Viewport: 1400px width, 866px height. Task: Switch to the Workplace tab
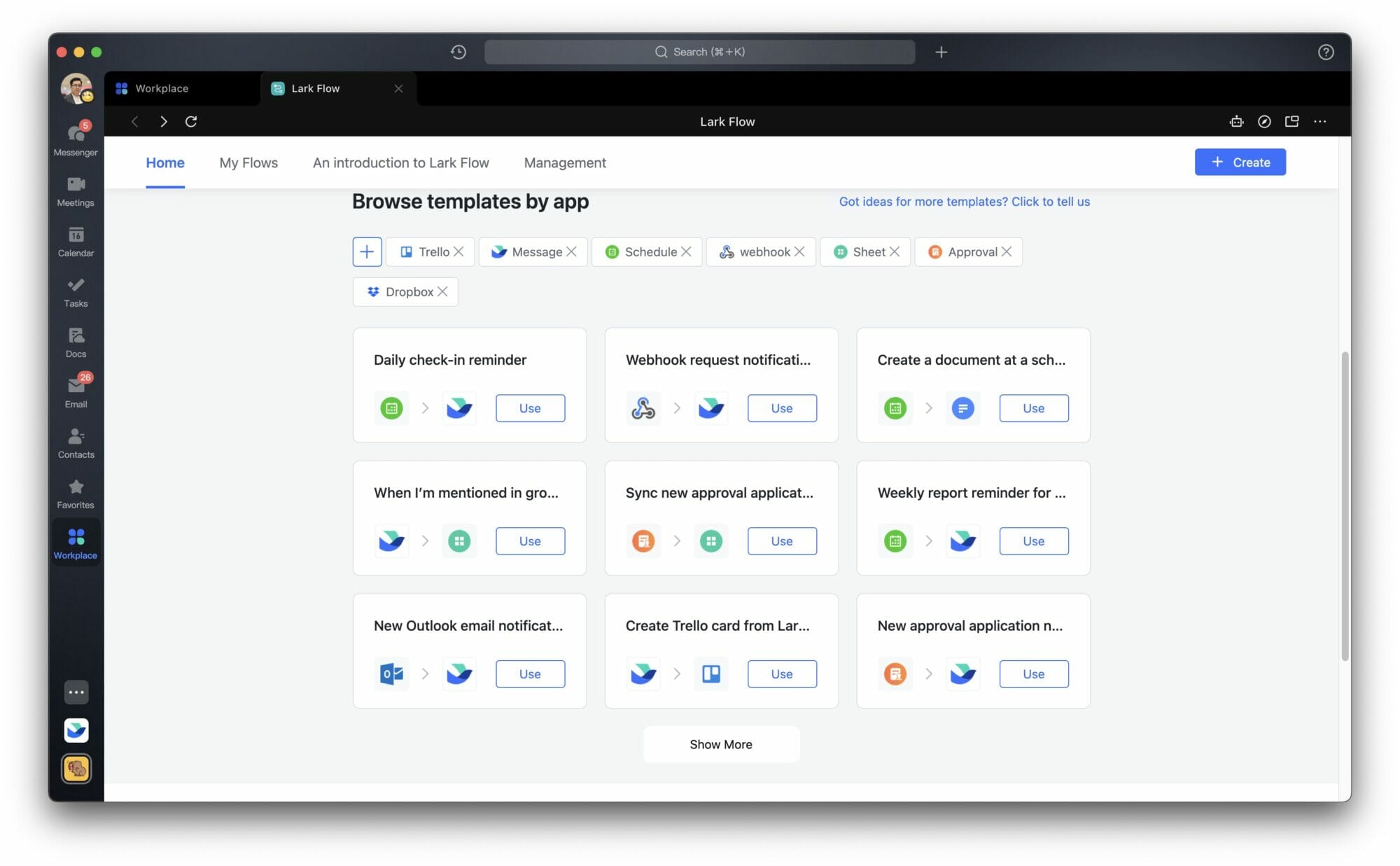pos(182,88)
